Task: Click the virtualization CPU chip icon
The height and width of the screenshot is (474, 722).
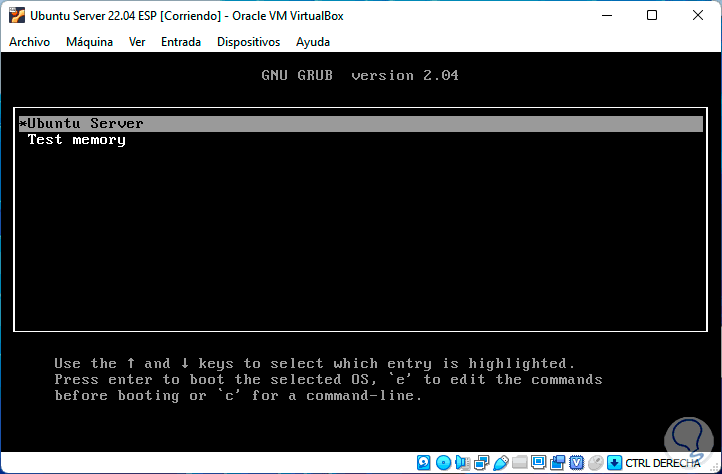Action: (x=576, y=462)
